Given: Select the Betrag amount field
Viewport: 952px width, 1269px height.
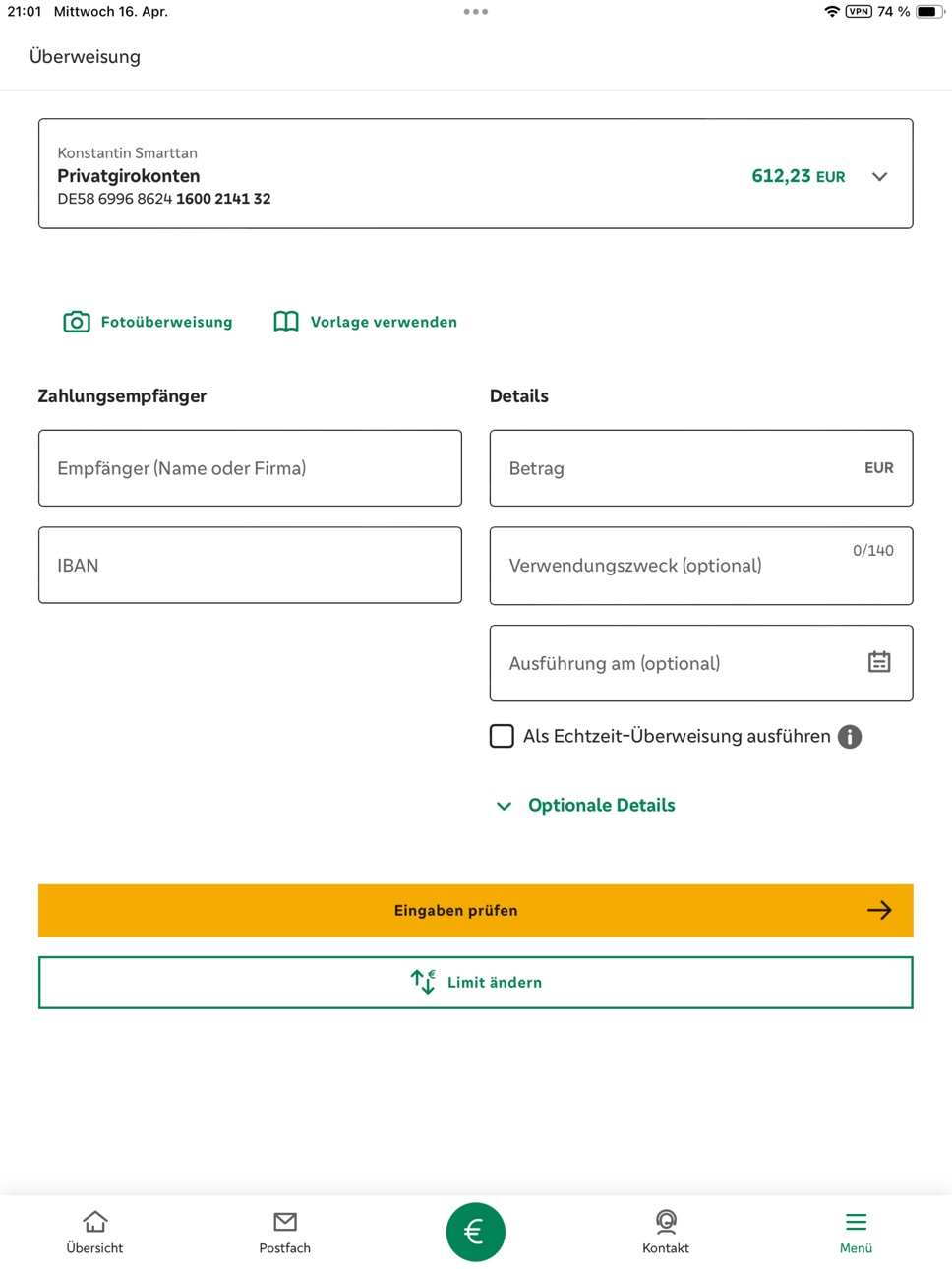Looking at the screenshot, I should coord(701,468).
